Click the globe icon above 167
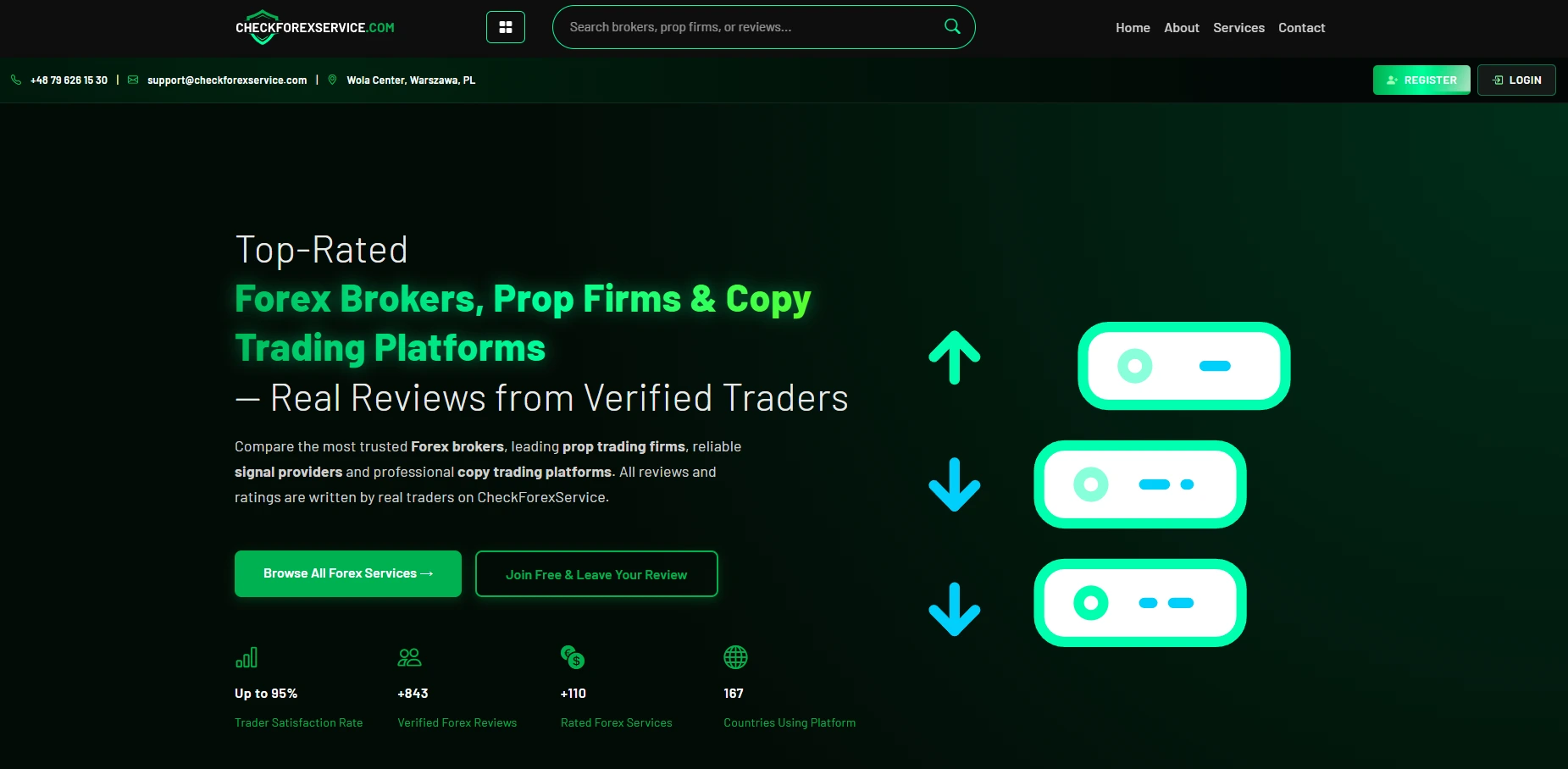 point(735,657)
